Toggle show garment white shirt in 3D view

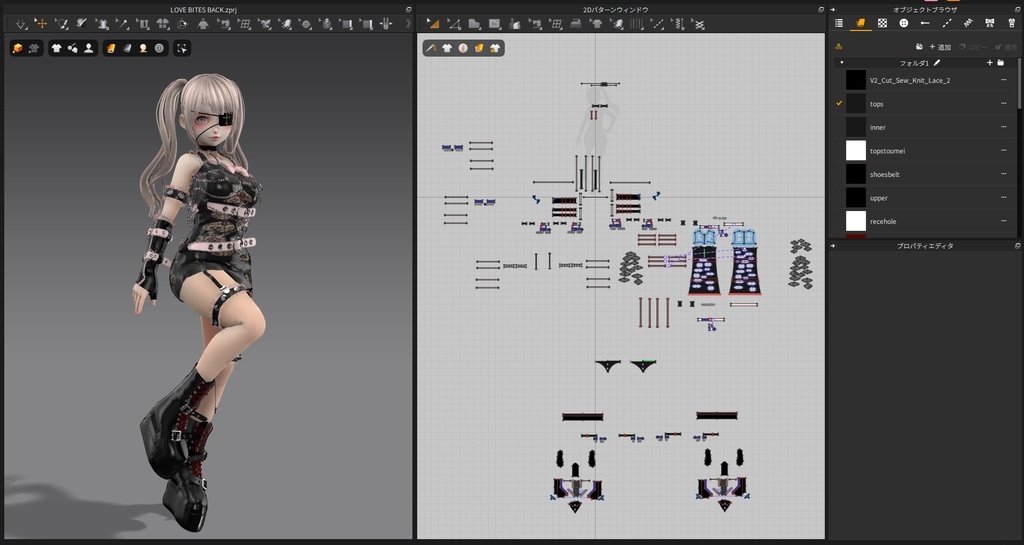(57, 48)
